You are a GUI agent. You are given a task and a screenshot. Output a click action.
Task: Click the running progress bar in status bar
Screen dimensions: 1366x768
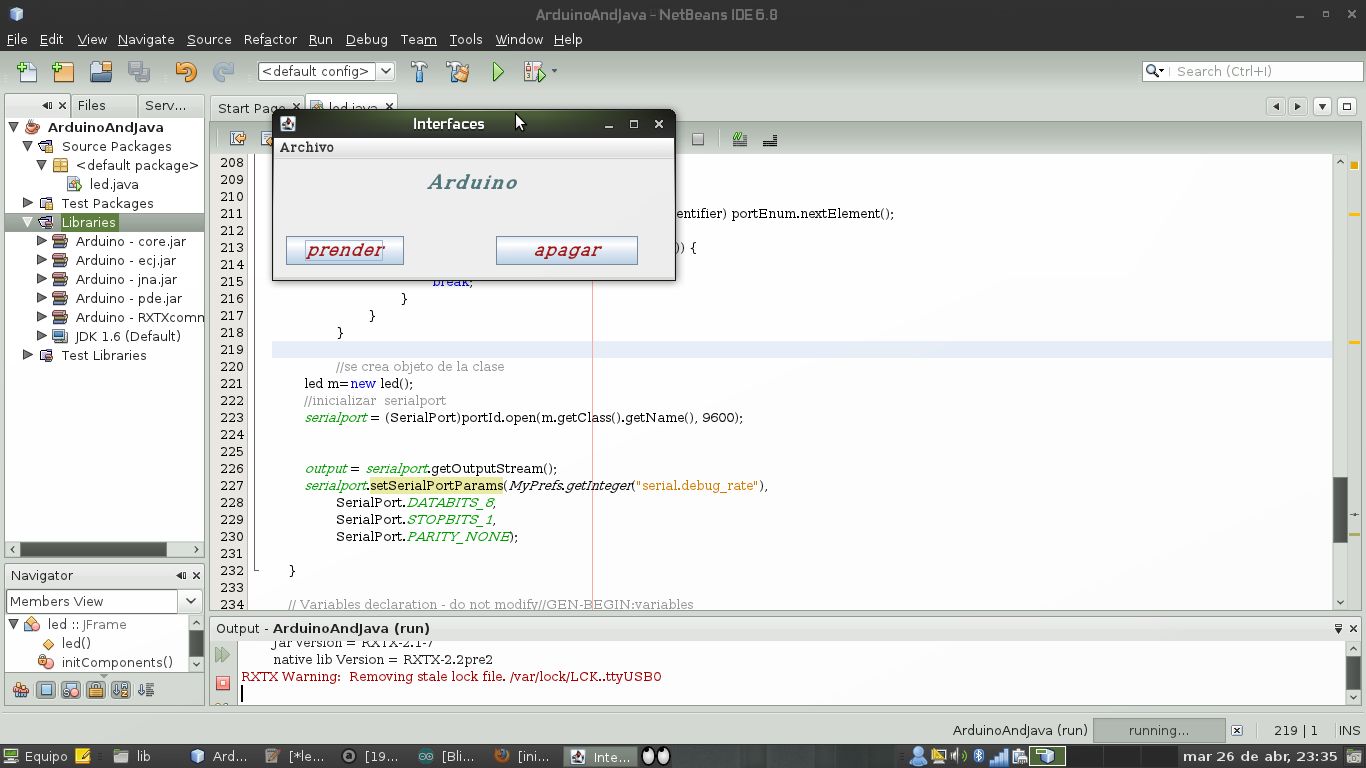tap(1158, 730)
